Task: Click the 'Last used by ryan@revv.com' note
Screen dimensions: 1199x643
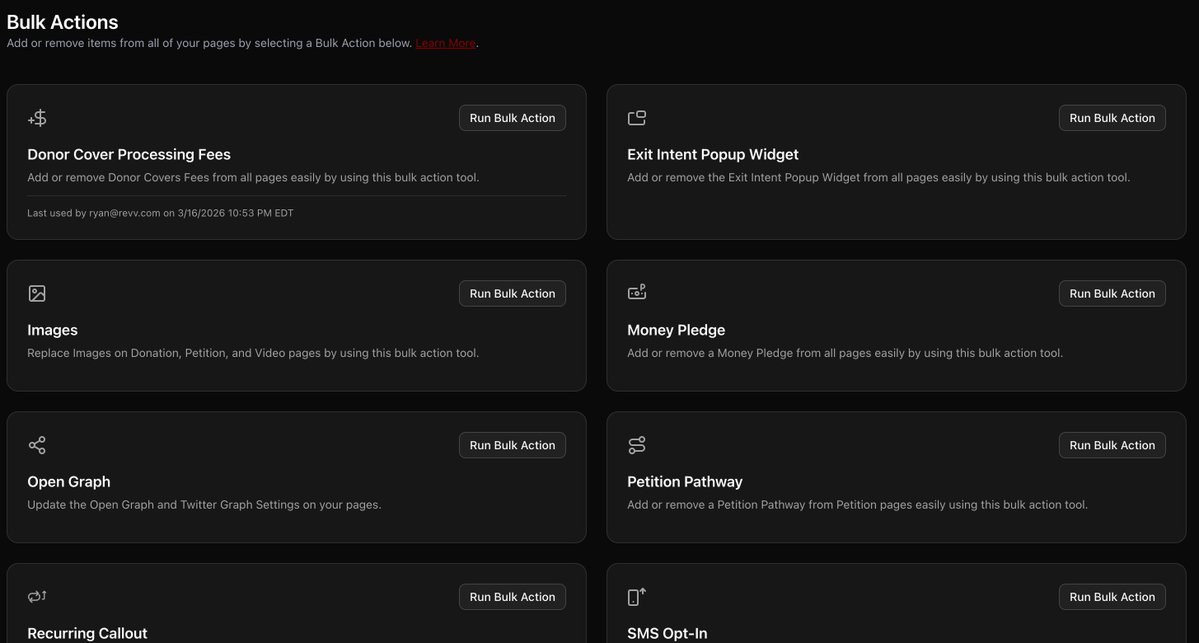Action: [x=161, y=213]
